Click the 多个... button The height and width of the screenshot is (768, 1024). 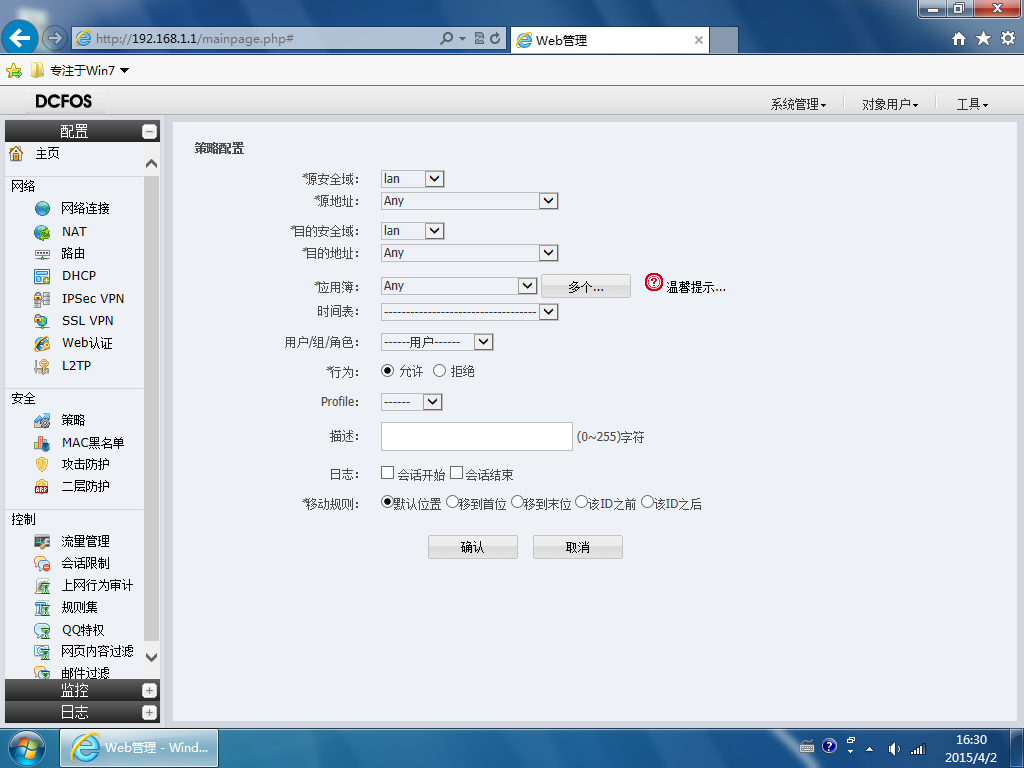586,287
